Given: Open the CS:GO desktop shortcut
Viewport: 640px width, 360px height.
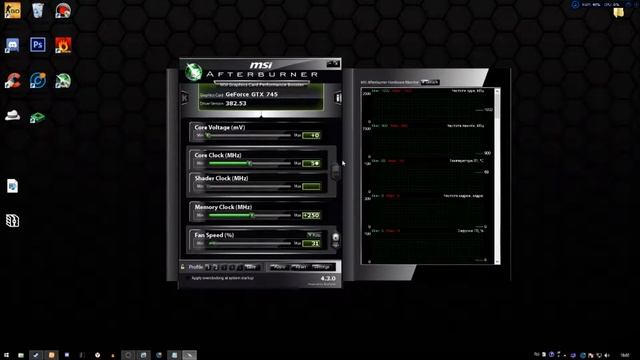Looking at the screenshot, I should (x=13, y=10).
